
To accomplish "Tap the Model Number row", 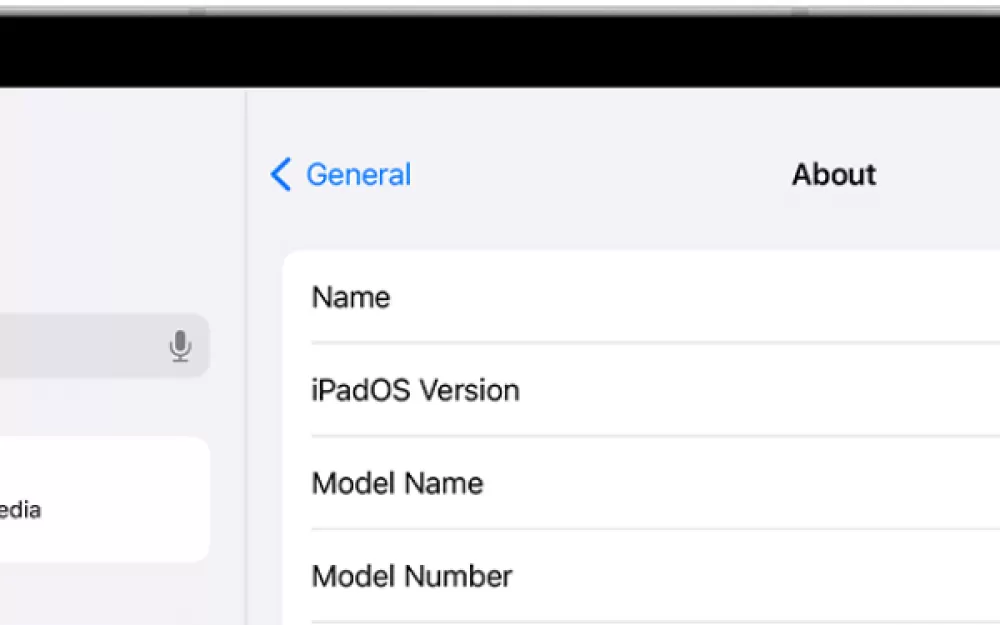I will coord(641,576).
